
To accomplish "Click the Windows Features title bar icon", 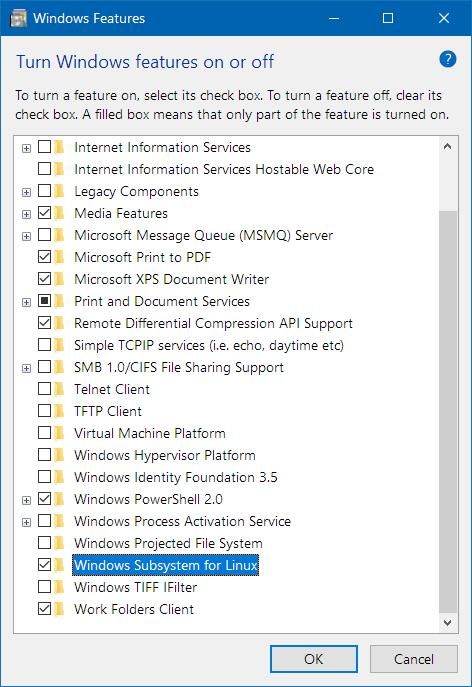I will (18, 18).
